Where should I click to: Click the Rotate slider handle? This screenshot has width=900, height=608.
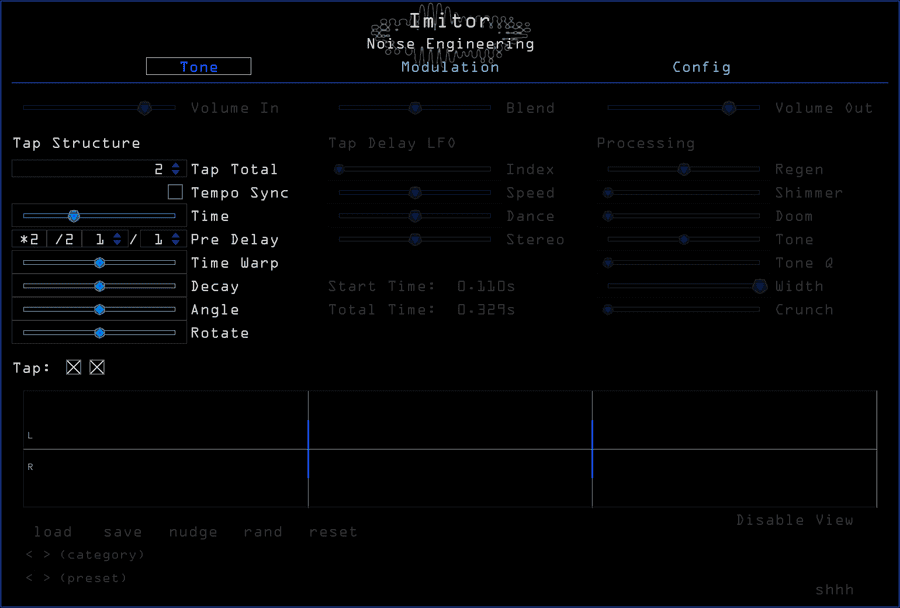coord(99,332)
